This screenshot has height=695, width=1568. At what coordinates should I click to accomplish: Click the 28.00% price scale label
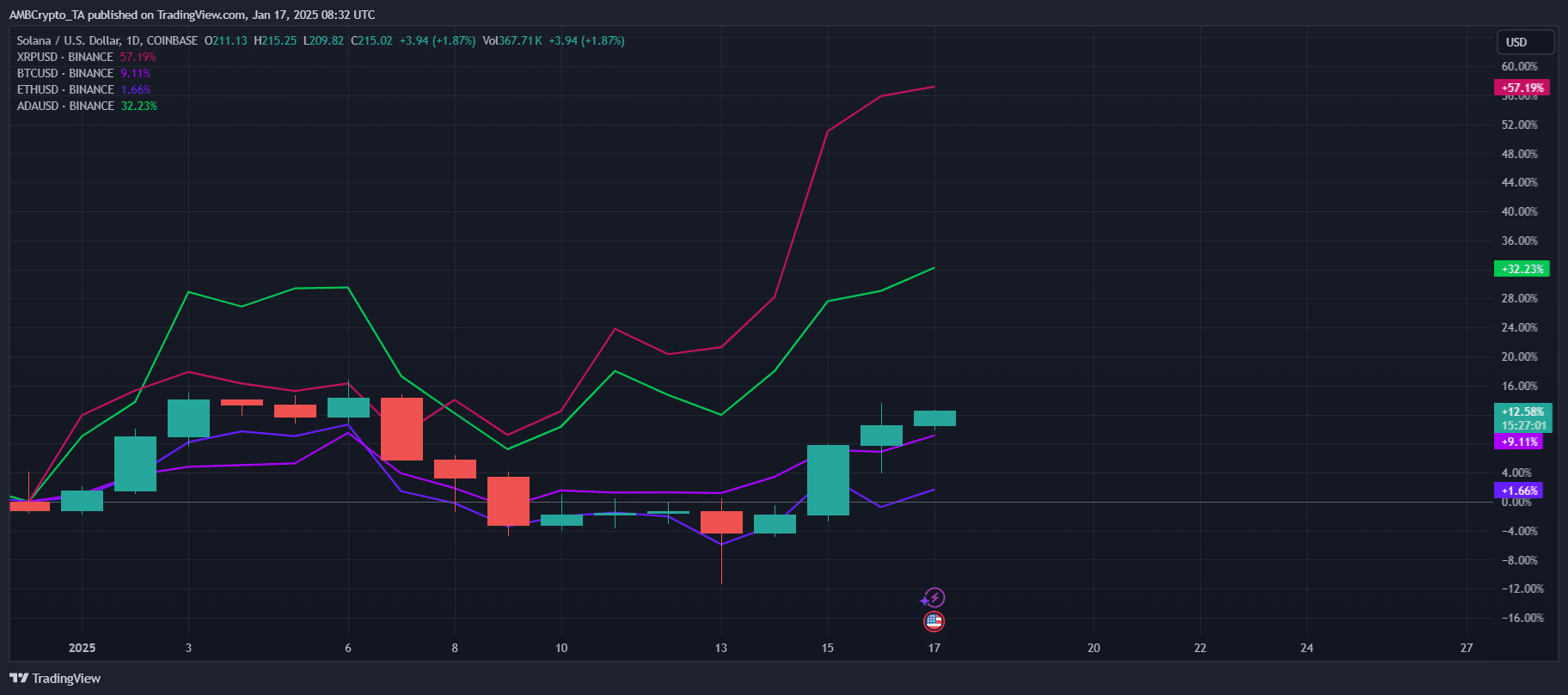(x=1519, y=298)
